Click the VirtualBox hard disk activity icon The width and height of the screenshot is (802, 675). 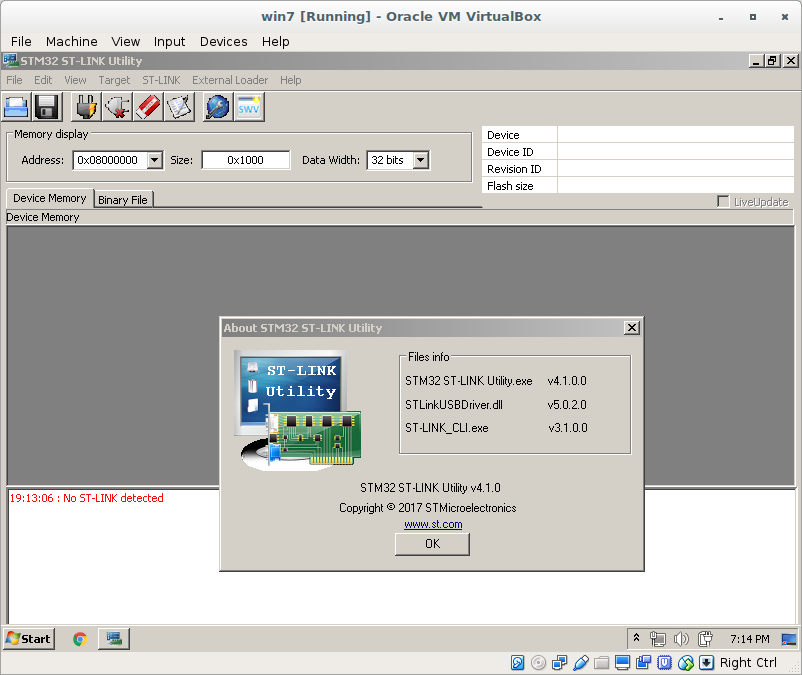pos(517,663)
